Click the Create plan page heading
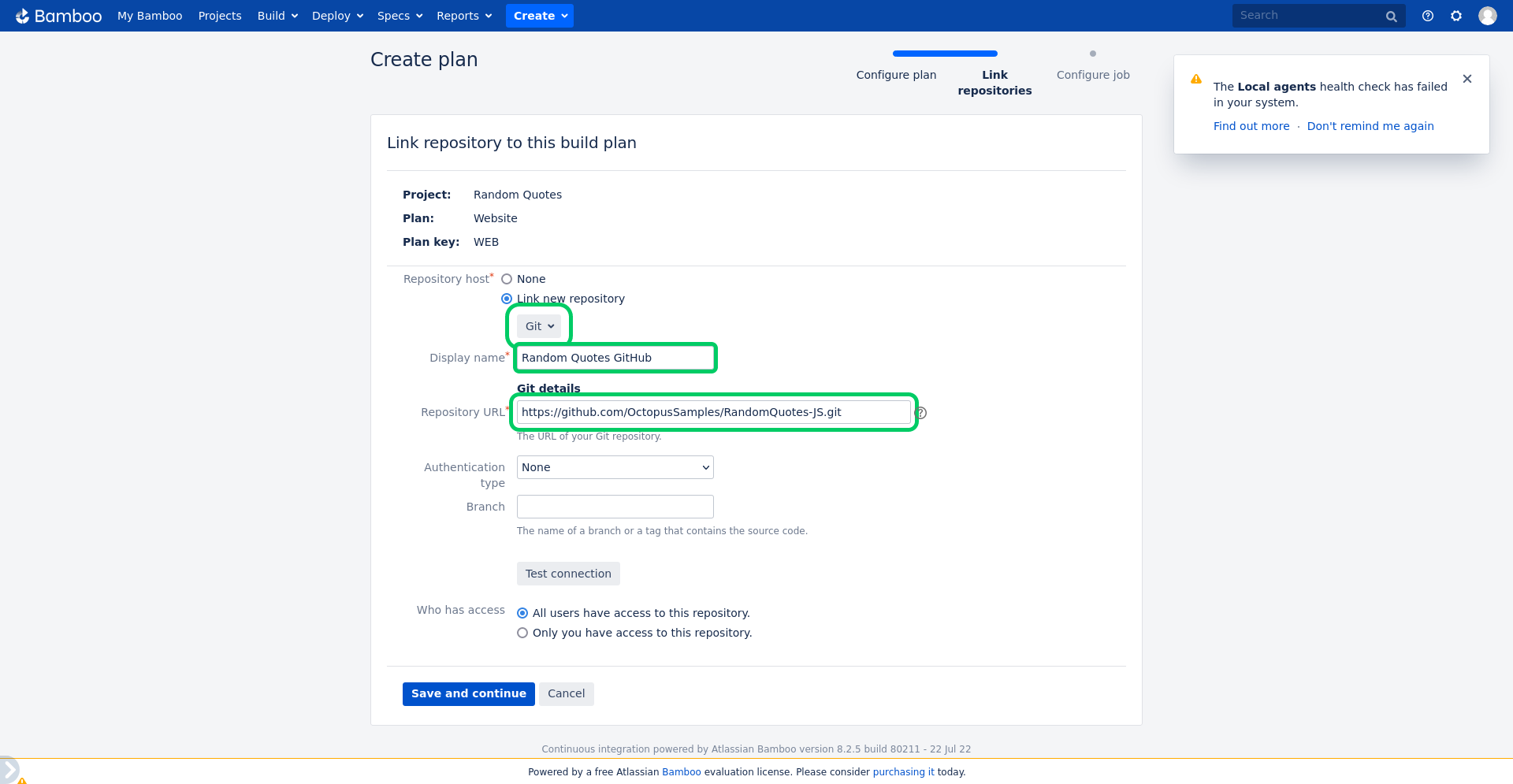The height and width of the screenshot is (784, 1513). click(424, 60)
